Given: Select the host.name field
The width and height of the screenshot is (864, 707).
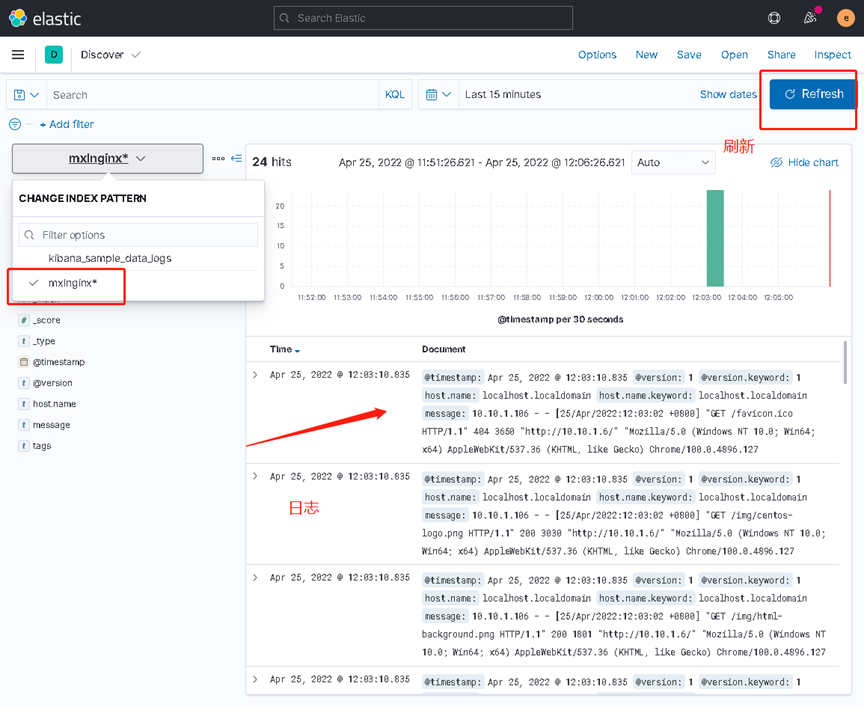Looking at the screenshot, I should [55, 404].
